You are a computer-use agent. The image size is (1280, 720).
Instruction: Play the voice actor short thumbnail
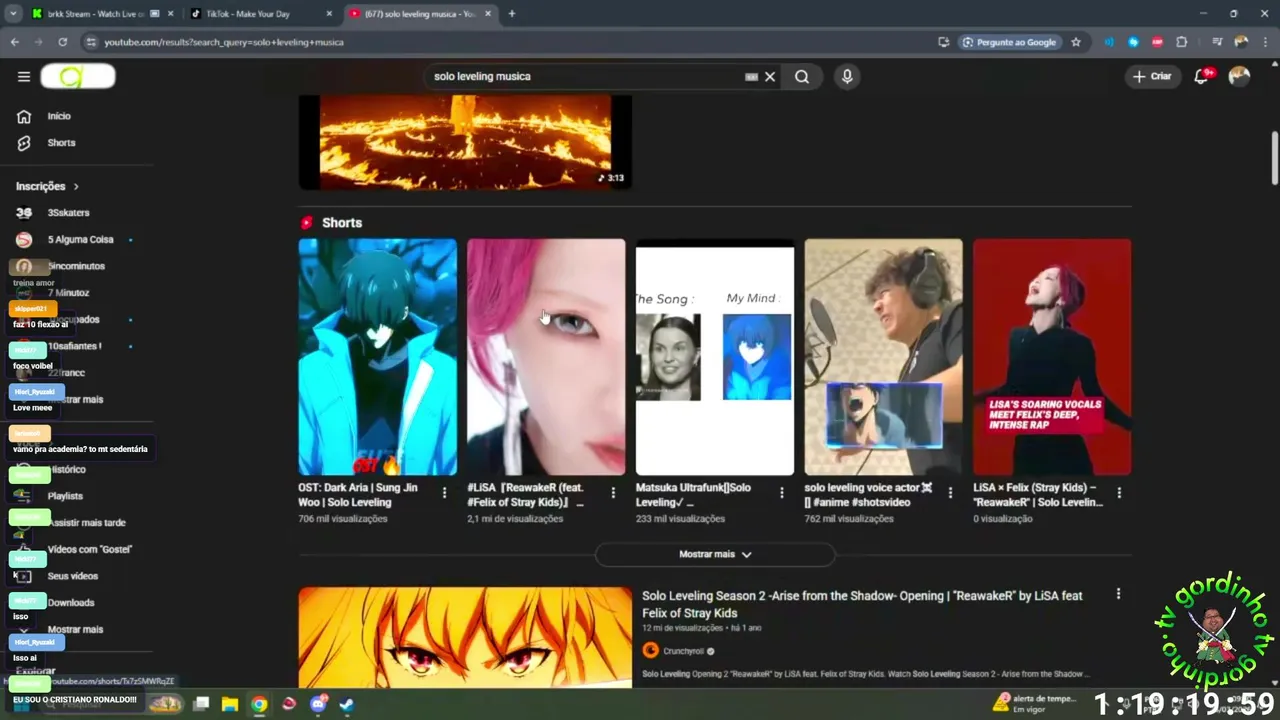(884, 357)
